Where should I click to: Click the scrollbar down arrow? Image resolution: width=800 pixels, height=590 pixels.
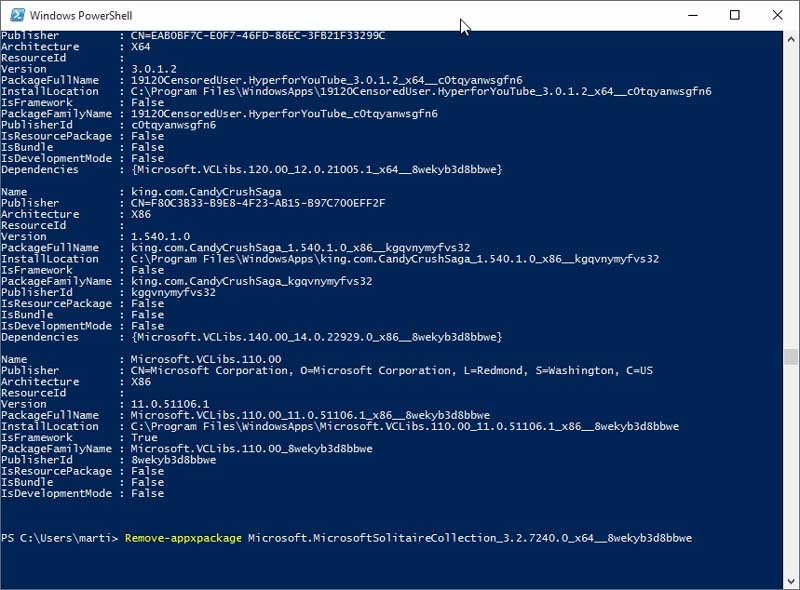tap(791, 581)
